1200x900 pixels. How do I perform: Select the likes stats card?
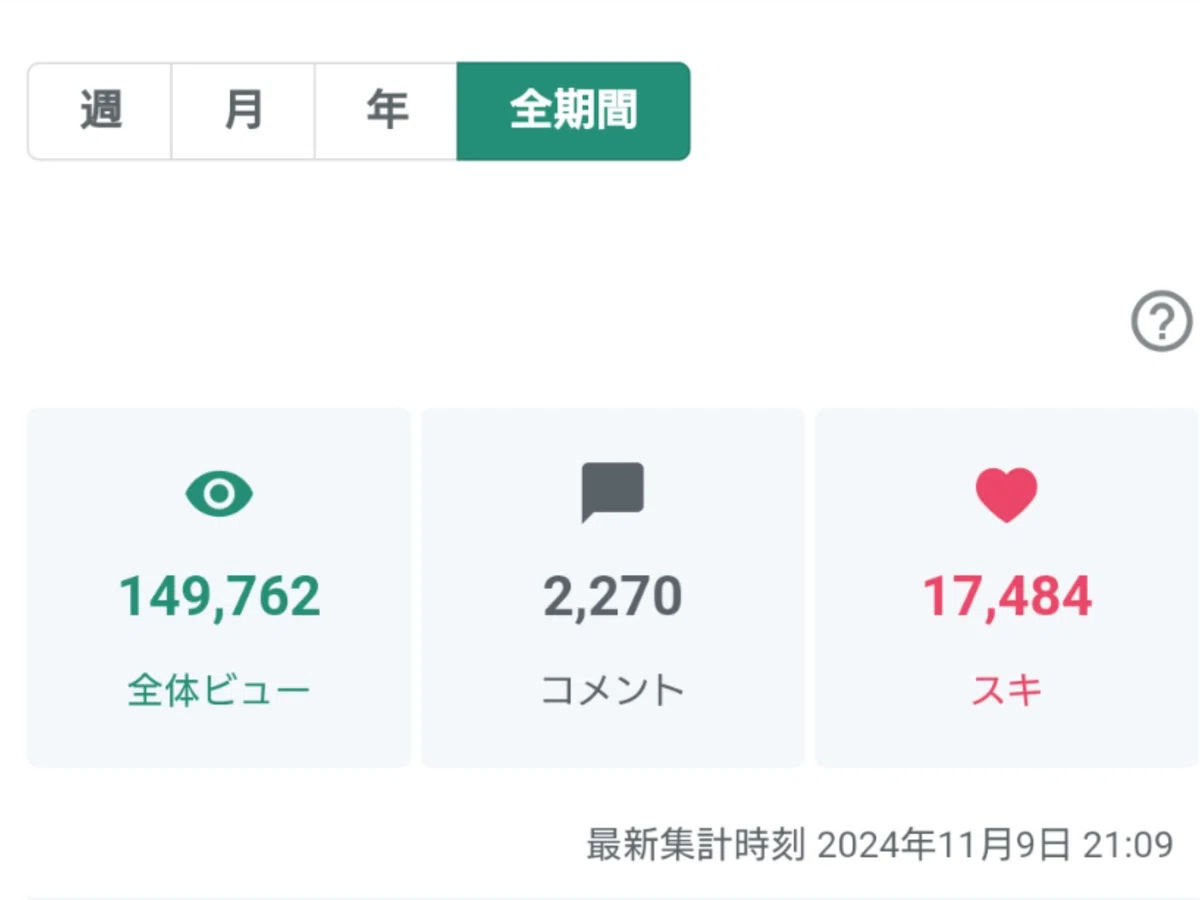(1007, 587)
